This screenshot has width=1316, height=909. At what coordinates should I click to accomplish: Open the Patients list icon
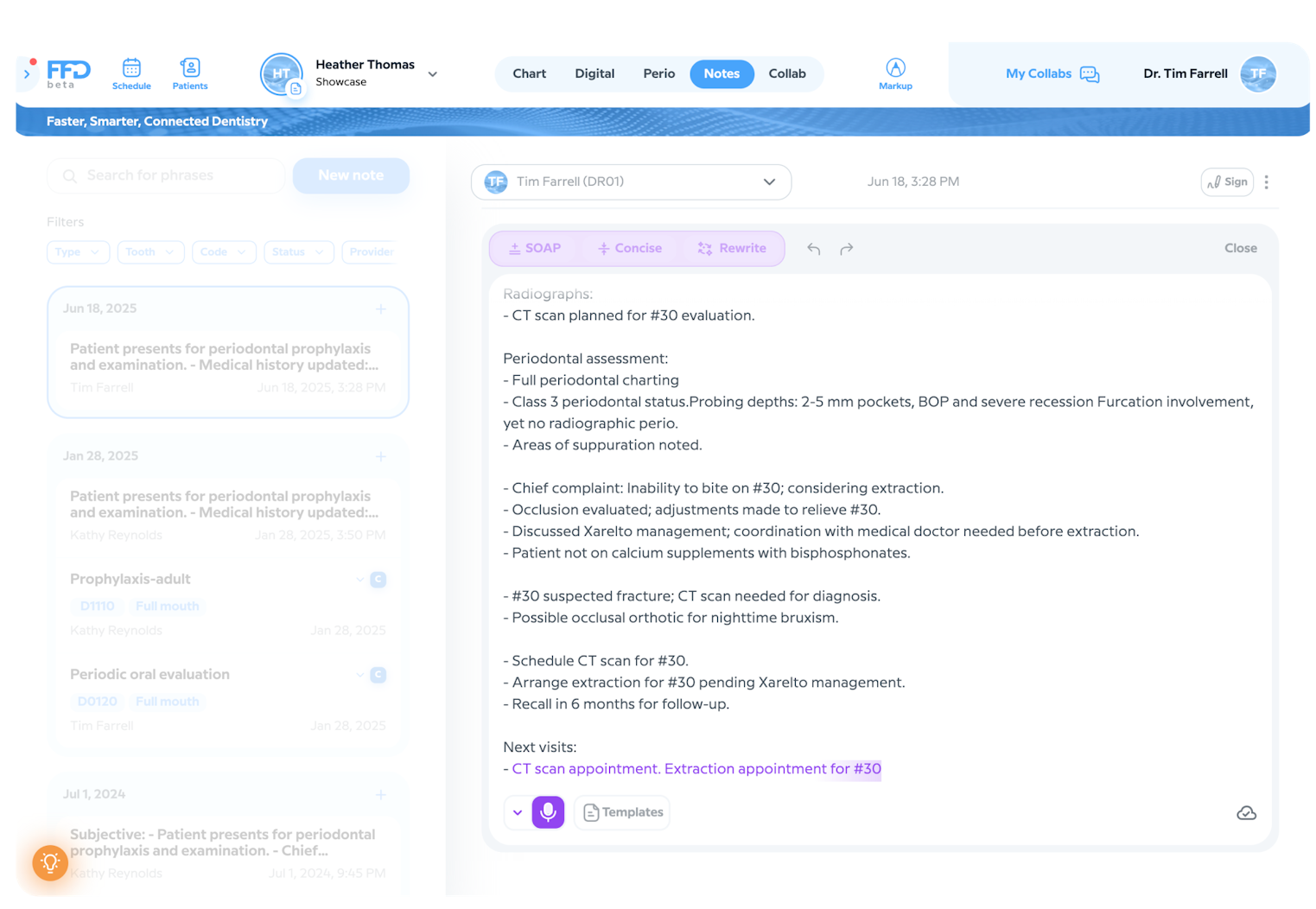190,73
